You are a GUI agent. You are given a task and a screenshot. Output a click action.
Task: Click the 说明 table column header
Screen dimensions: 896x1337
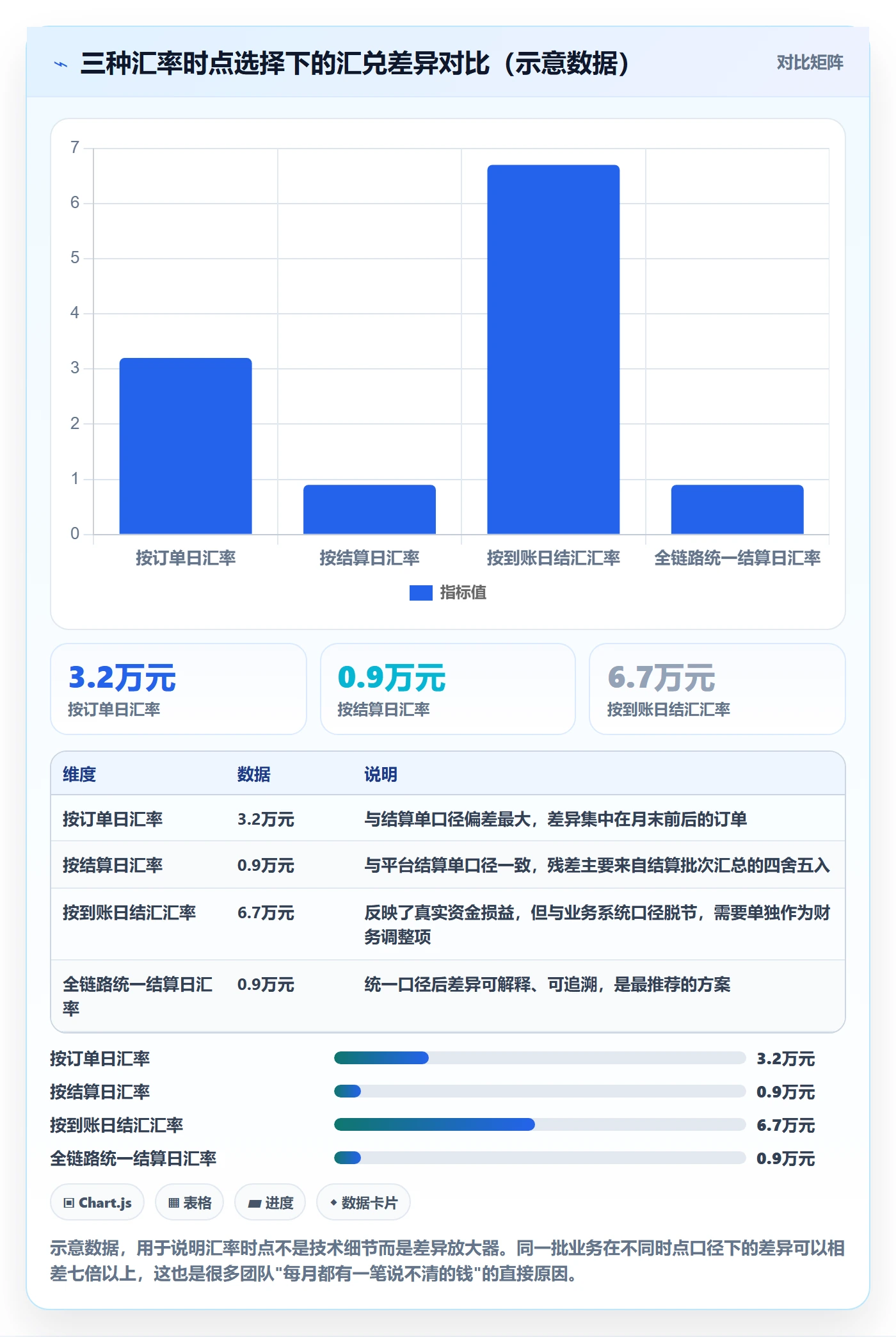pyautogui.click(x=381, y=774)
